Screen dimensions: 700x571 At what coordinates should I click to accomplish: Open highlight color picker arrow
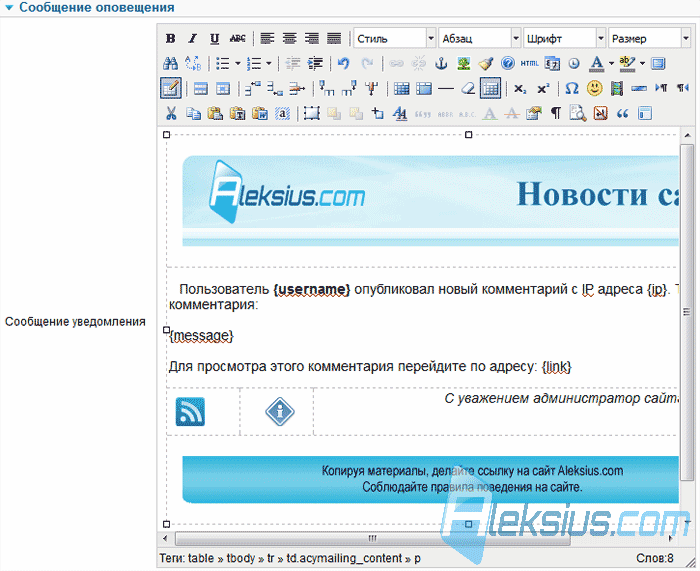point(642,63)
